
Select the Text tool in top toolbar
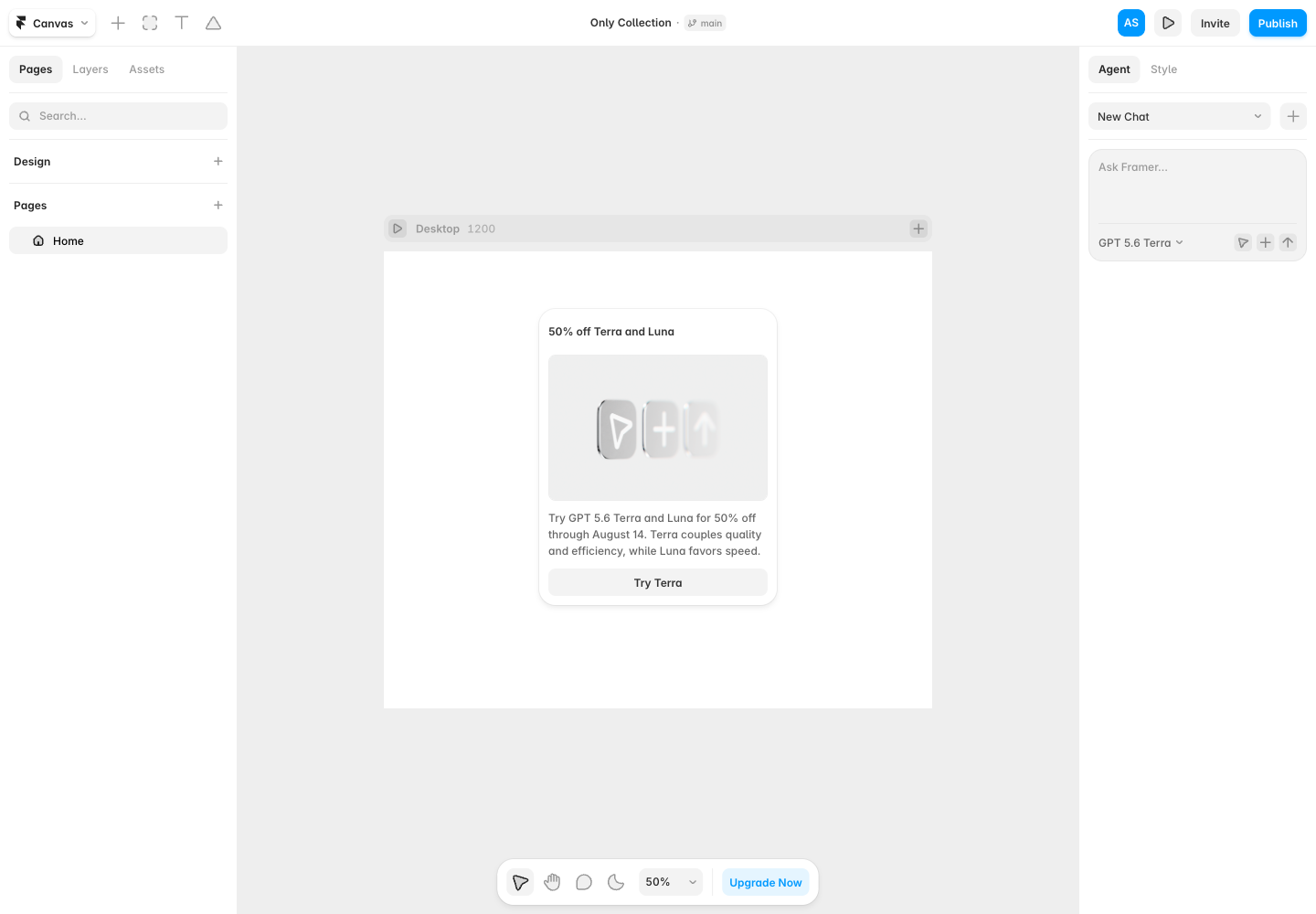coord(182,23)
